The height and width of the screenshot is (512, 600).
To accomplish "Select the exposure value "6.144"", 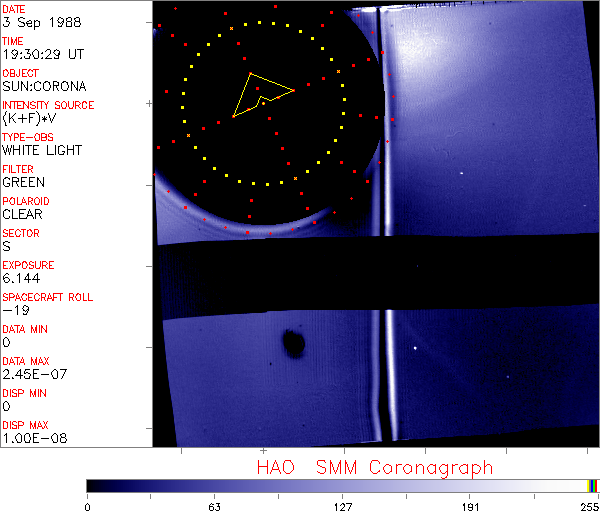I will (21, 279).
